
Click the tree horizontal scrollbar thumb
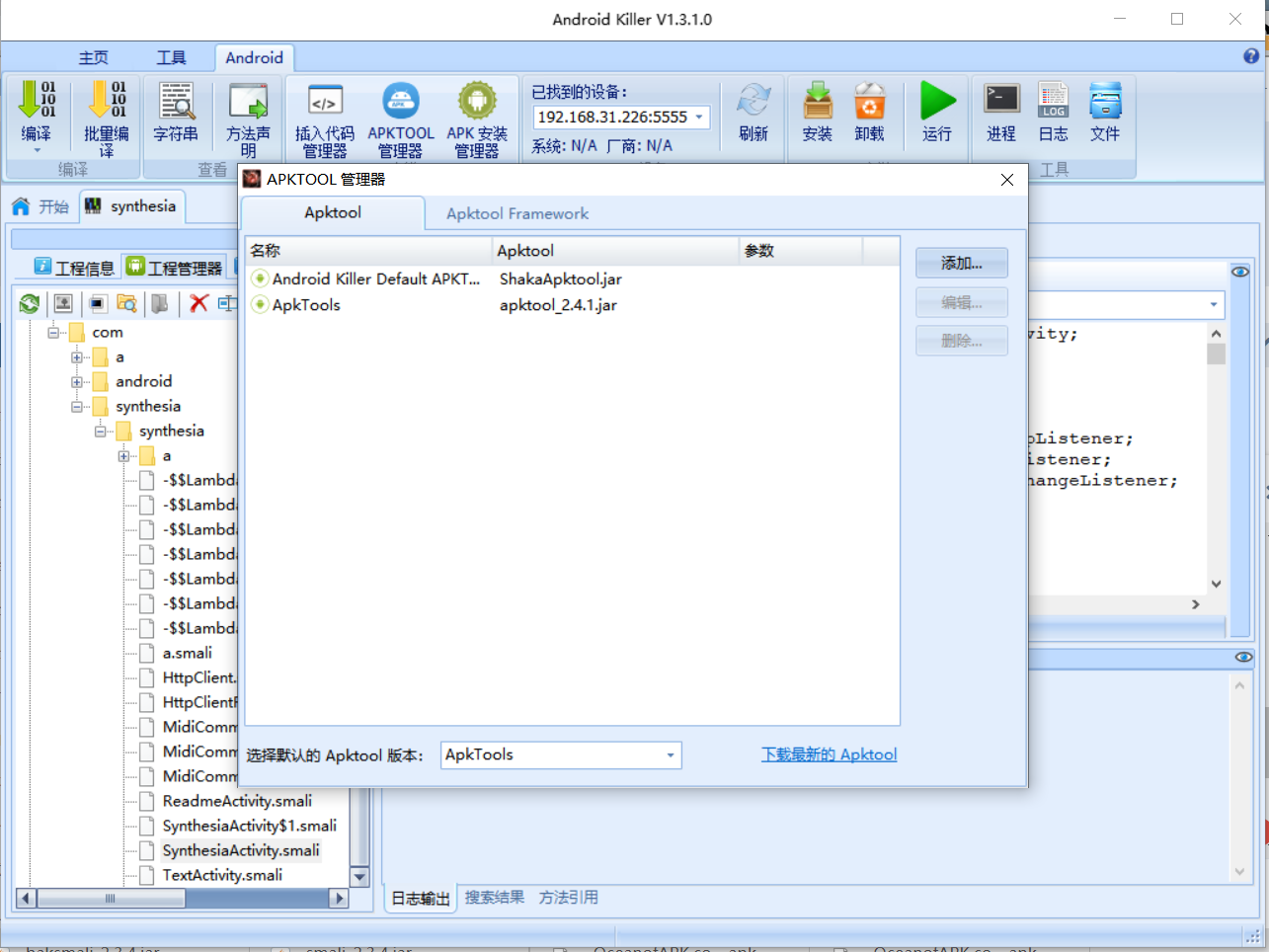111,899
